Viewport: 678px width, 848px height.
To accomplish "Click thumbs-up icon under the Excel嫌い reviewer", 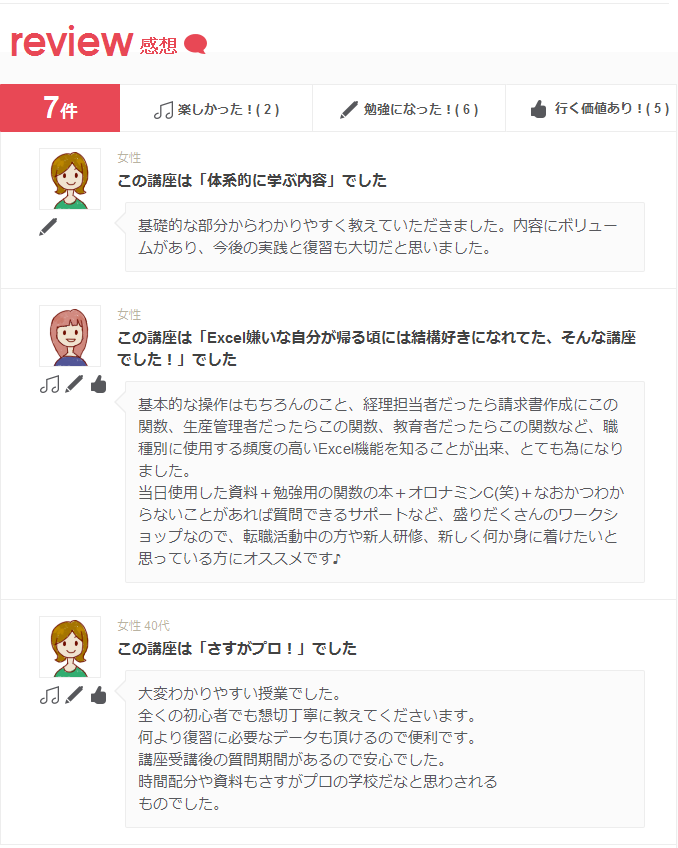I will pos(98,385).
